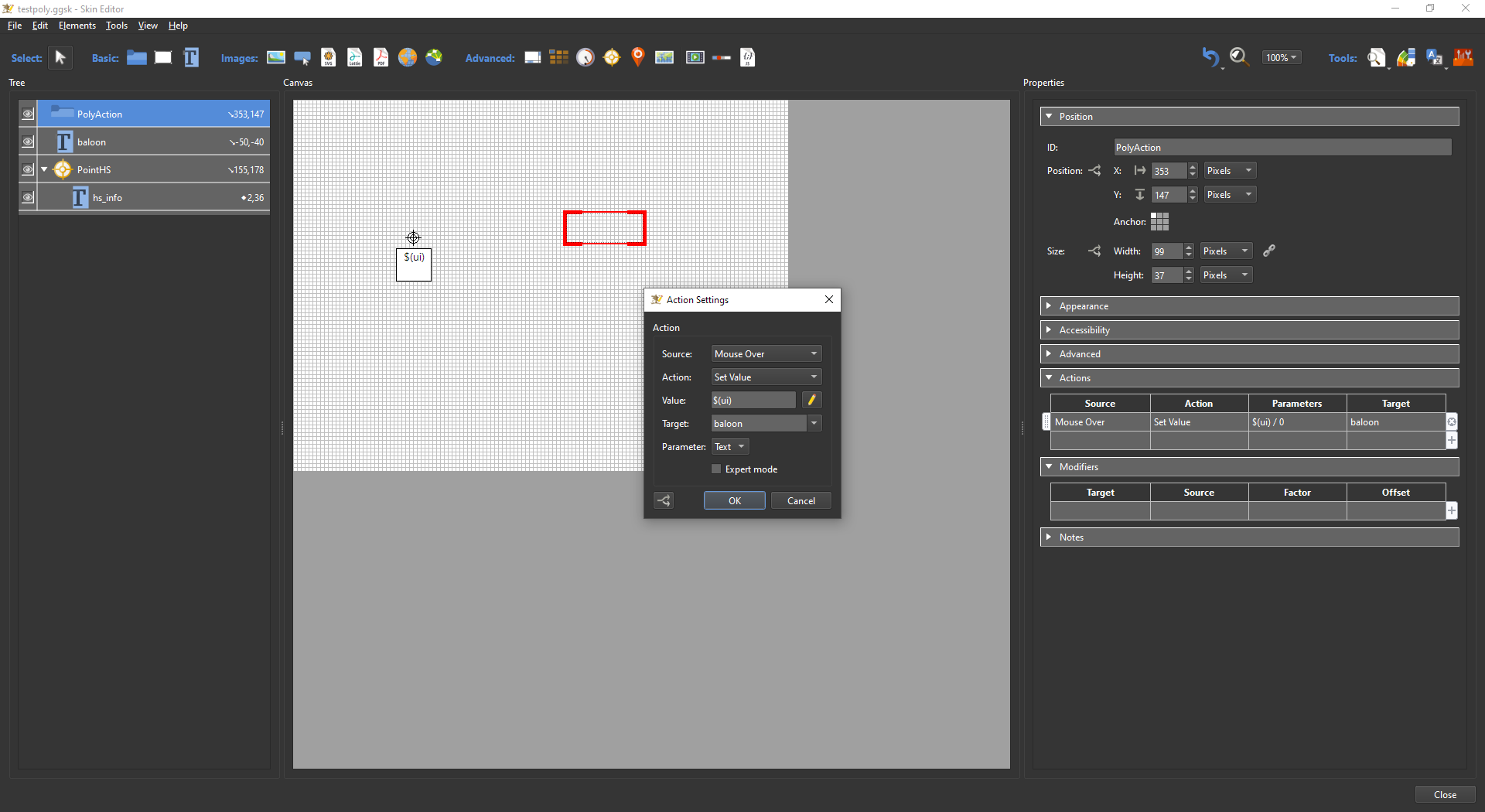Click the pencil edit icon next to Value
1485x812 pixels.
pos(812,400)
